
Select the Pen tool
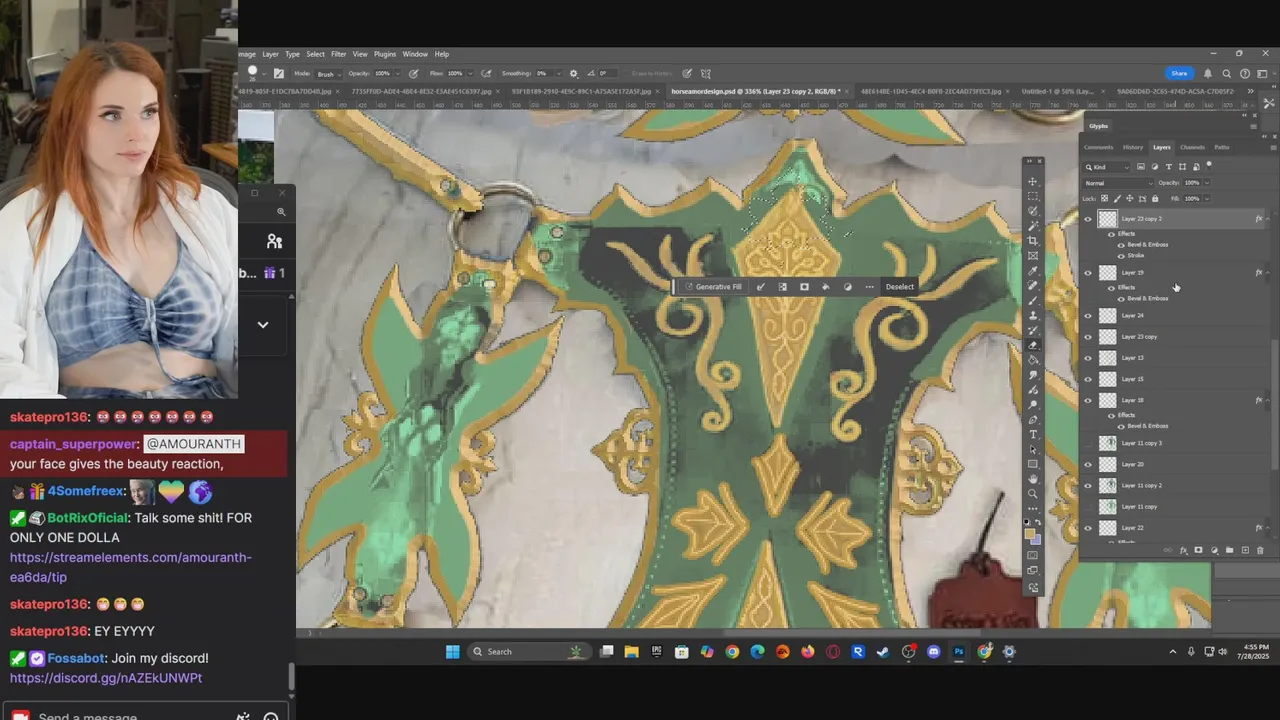(1033, 419)
